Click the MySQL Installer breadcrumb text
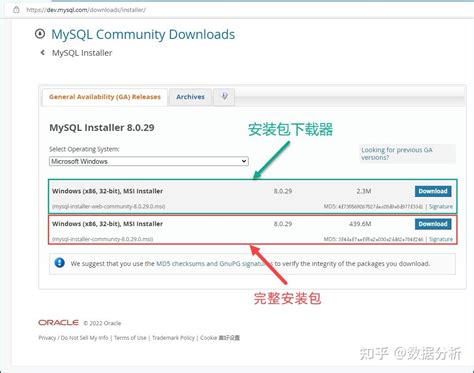Screen dimensions: 474x373 coord(82,53)
